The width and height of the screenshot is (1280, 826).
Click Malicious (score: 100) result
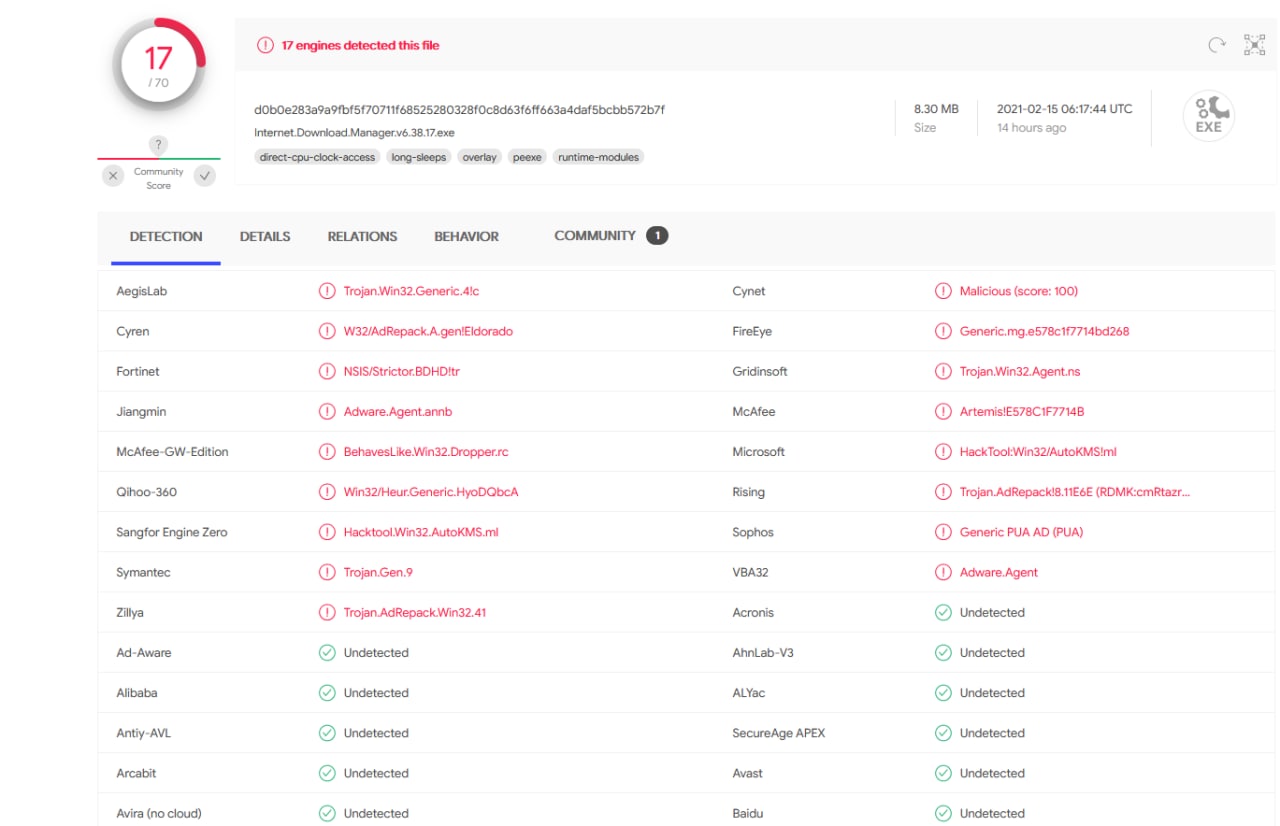(1019, 291)
